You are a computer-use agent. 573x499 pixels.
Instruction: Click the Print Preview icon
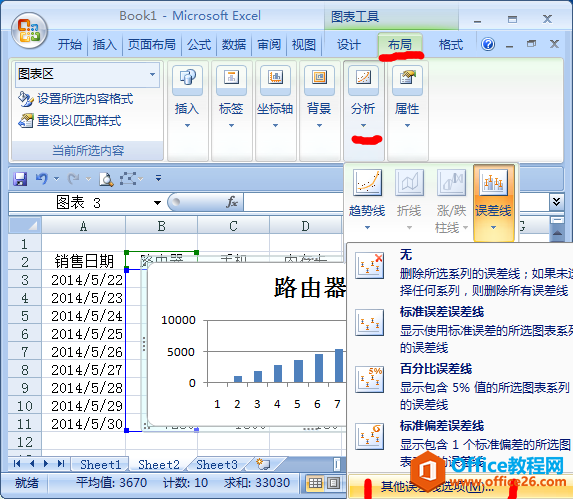[x=106, y=179]
